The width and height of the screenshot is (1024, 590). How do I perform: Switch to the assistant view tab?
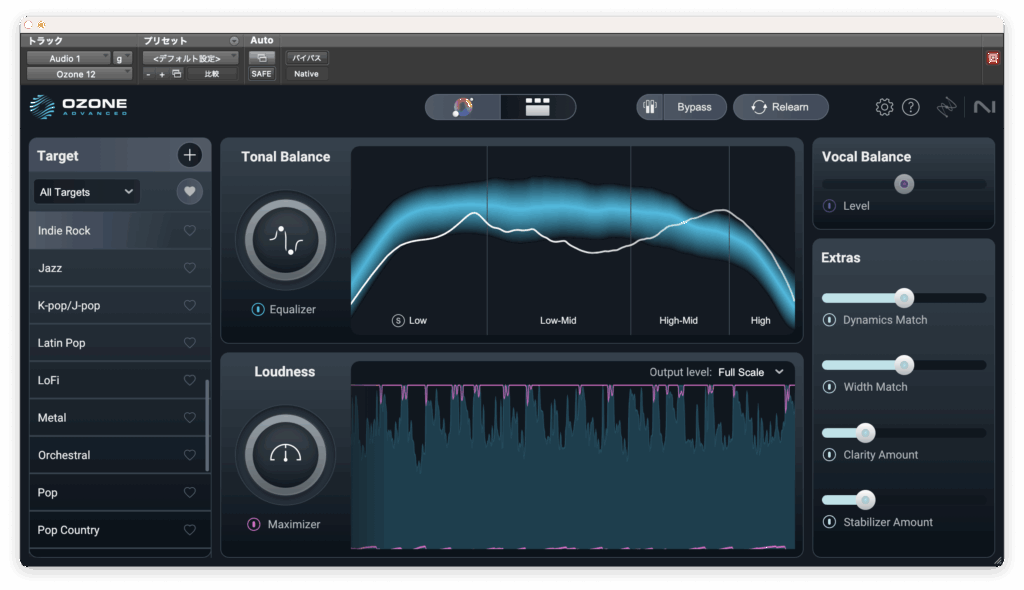tap(463, 107)
